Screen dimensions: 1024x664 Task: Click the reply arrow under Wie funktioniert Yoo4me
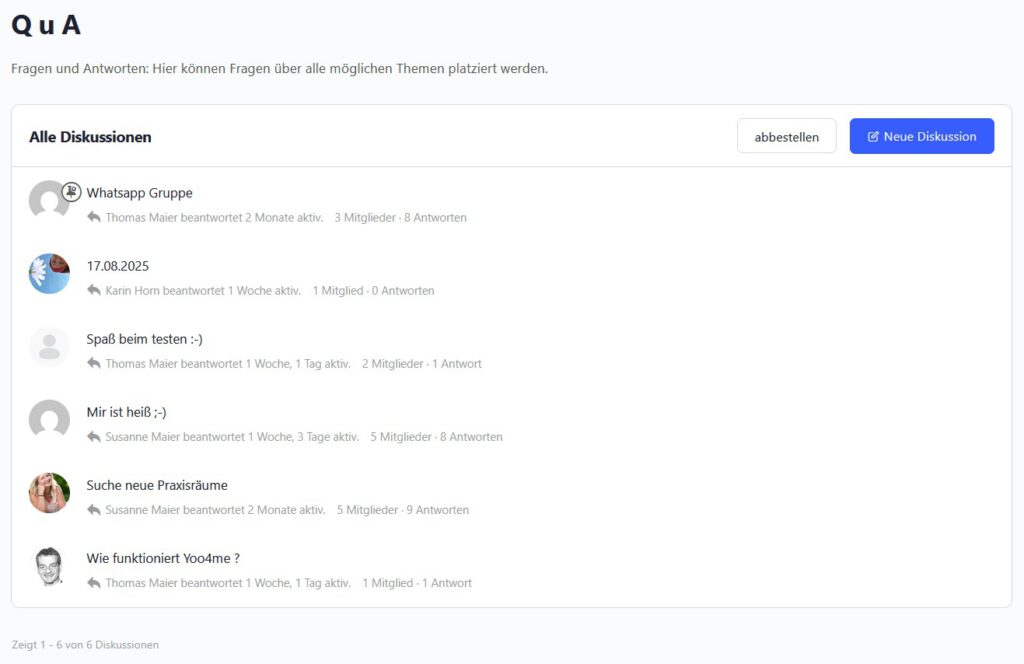(x=94, y=582)
